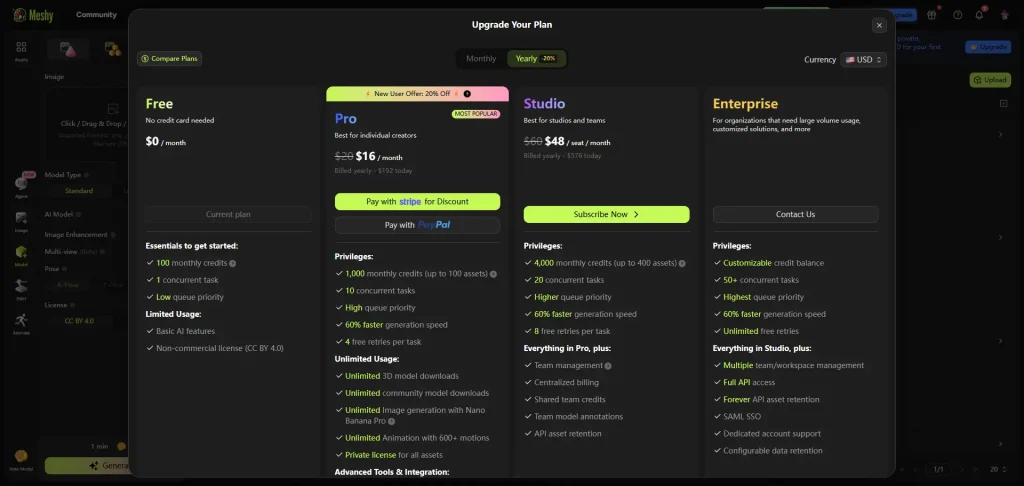
Task: Click the image upload drop area
Action: click(87, 124)
